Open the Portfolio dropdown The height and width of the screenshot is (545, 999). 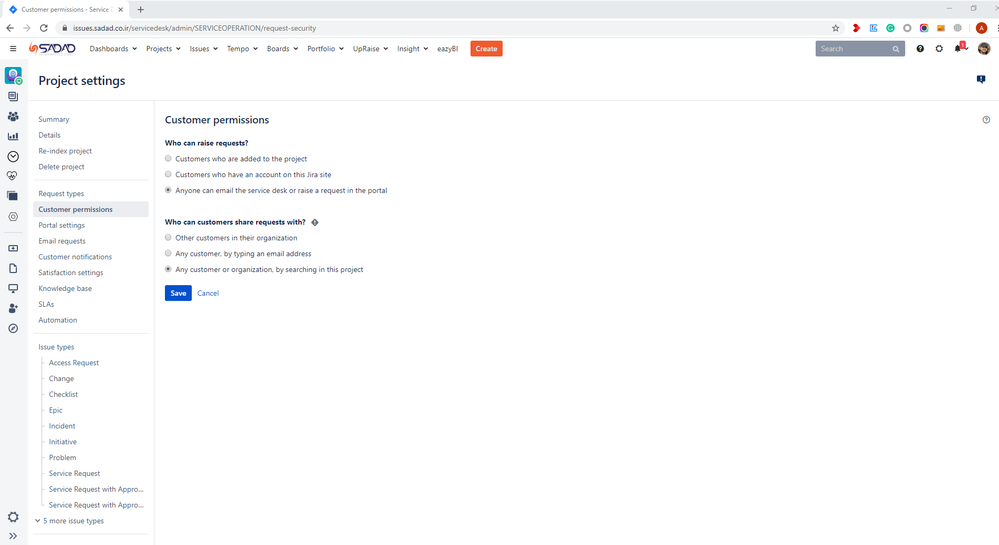pyautogui.click(x=325, y=48)
